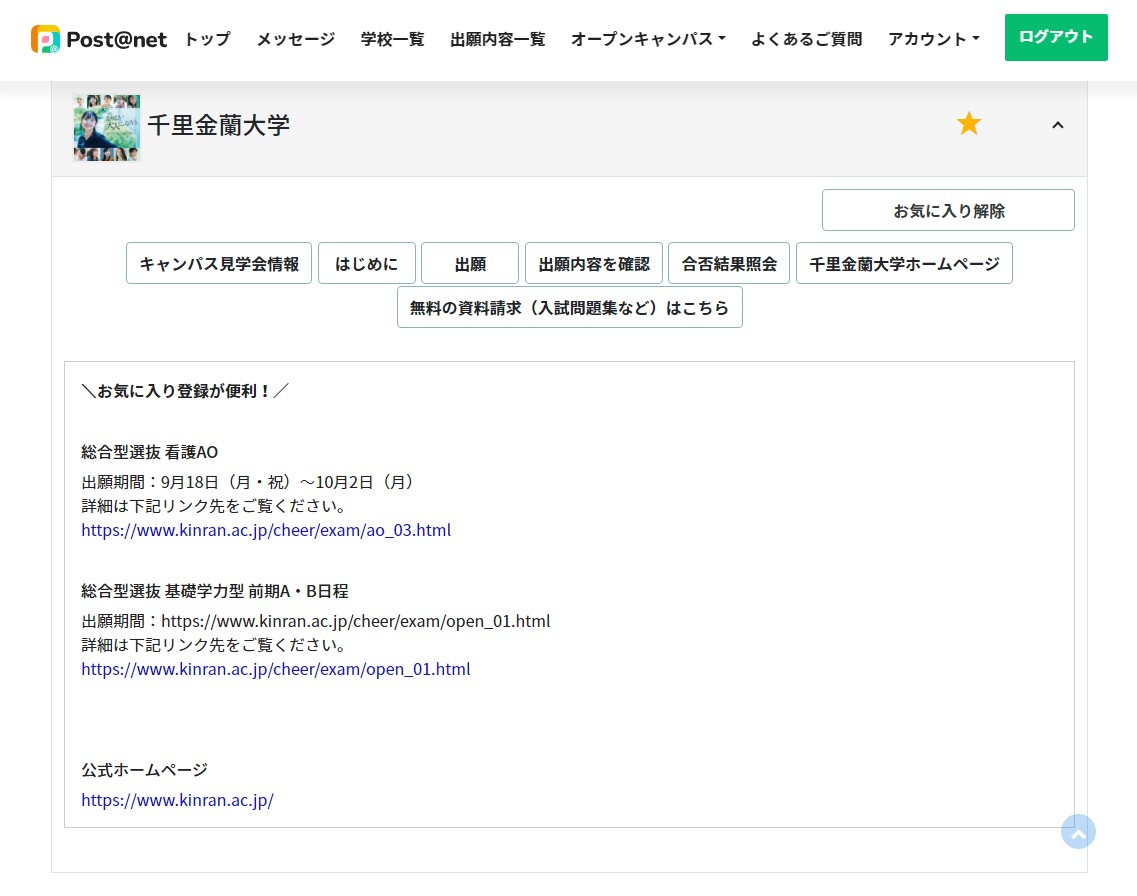Click 無料の資料請求 button
Image resolution: width=1137 pixels, height=896 pixels.
click(570, 307)
